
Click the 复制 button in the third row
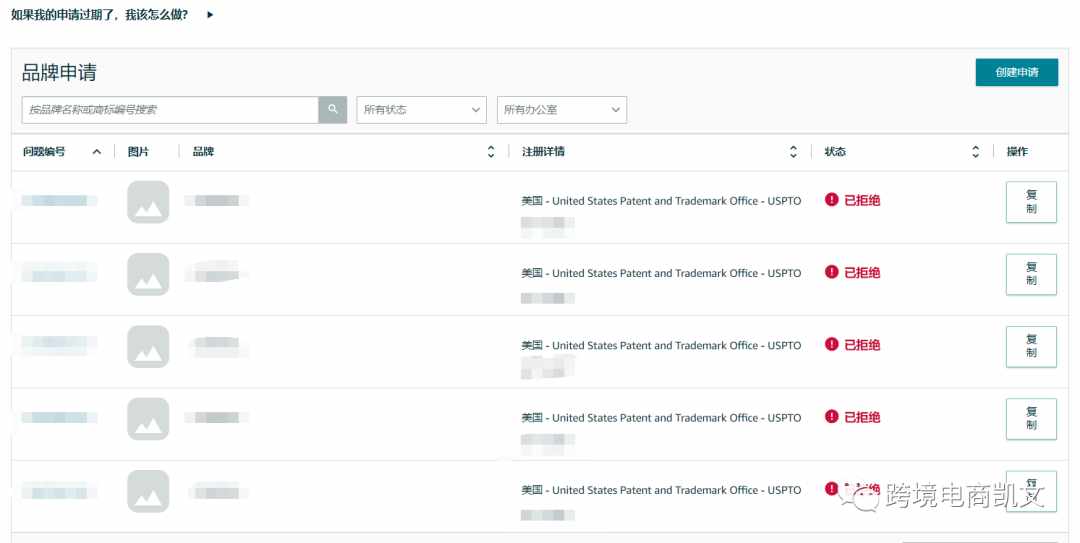[x=1031, y=347]
